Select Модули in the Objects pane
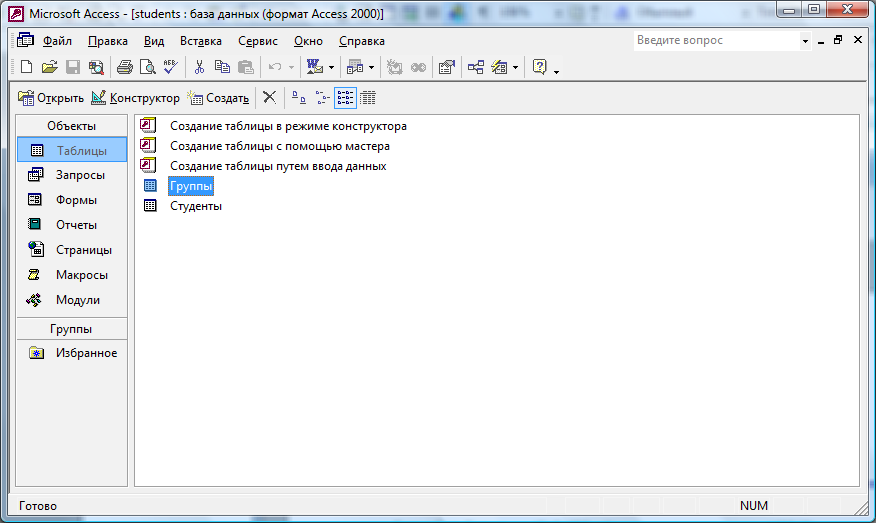This screenshot has height=523, width=876. (x=72, y=300)
